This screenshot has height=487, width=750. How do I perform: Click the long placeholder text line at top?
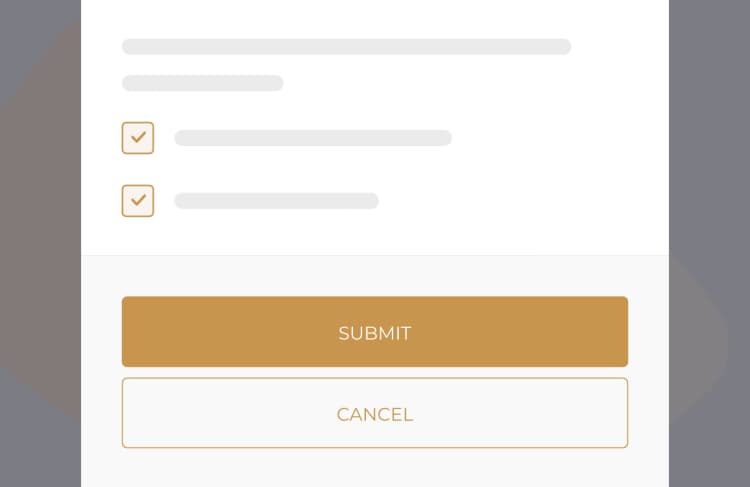coord(346,47)
